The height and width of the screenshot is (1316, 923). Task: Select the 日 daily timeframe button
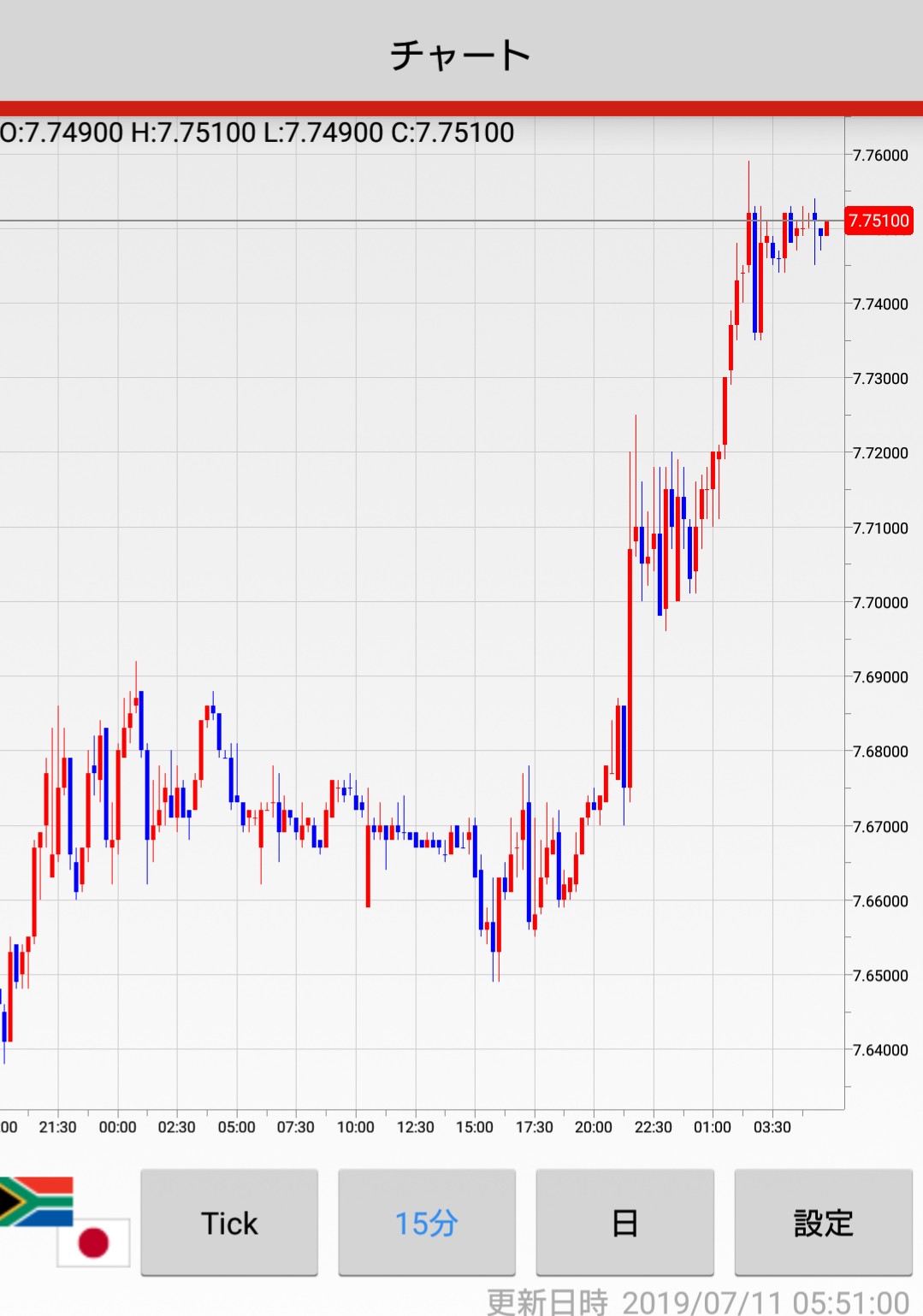624,1223
